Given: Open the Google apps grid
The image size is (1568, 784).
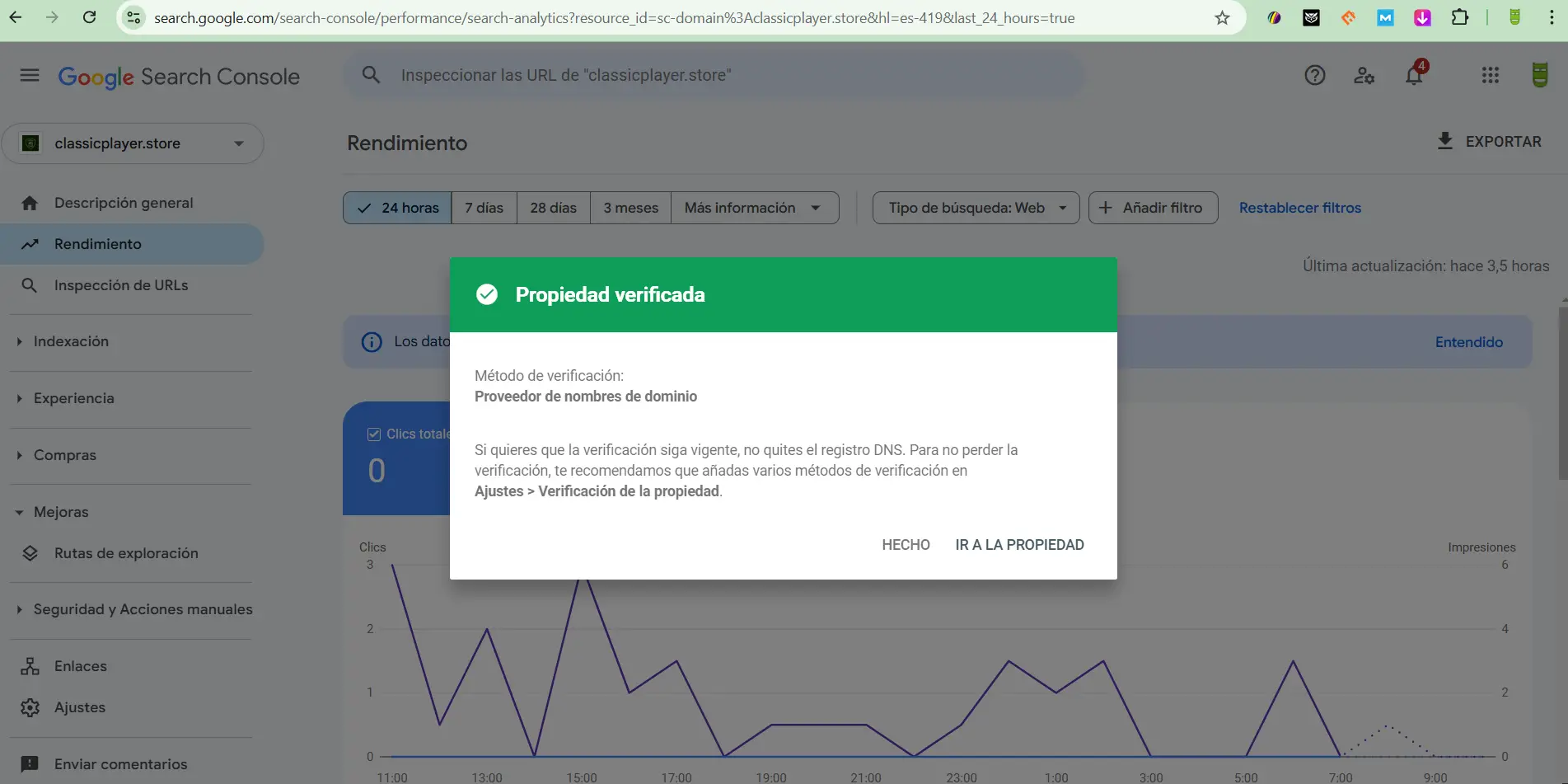Looking at the screenshot, I should pyautogui.click(x=1490, y=76).
